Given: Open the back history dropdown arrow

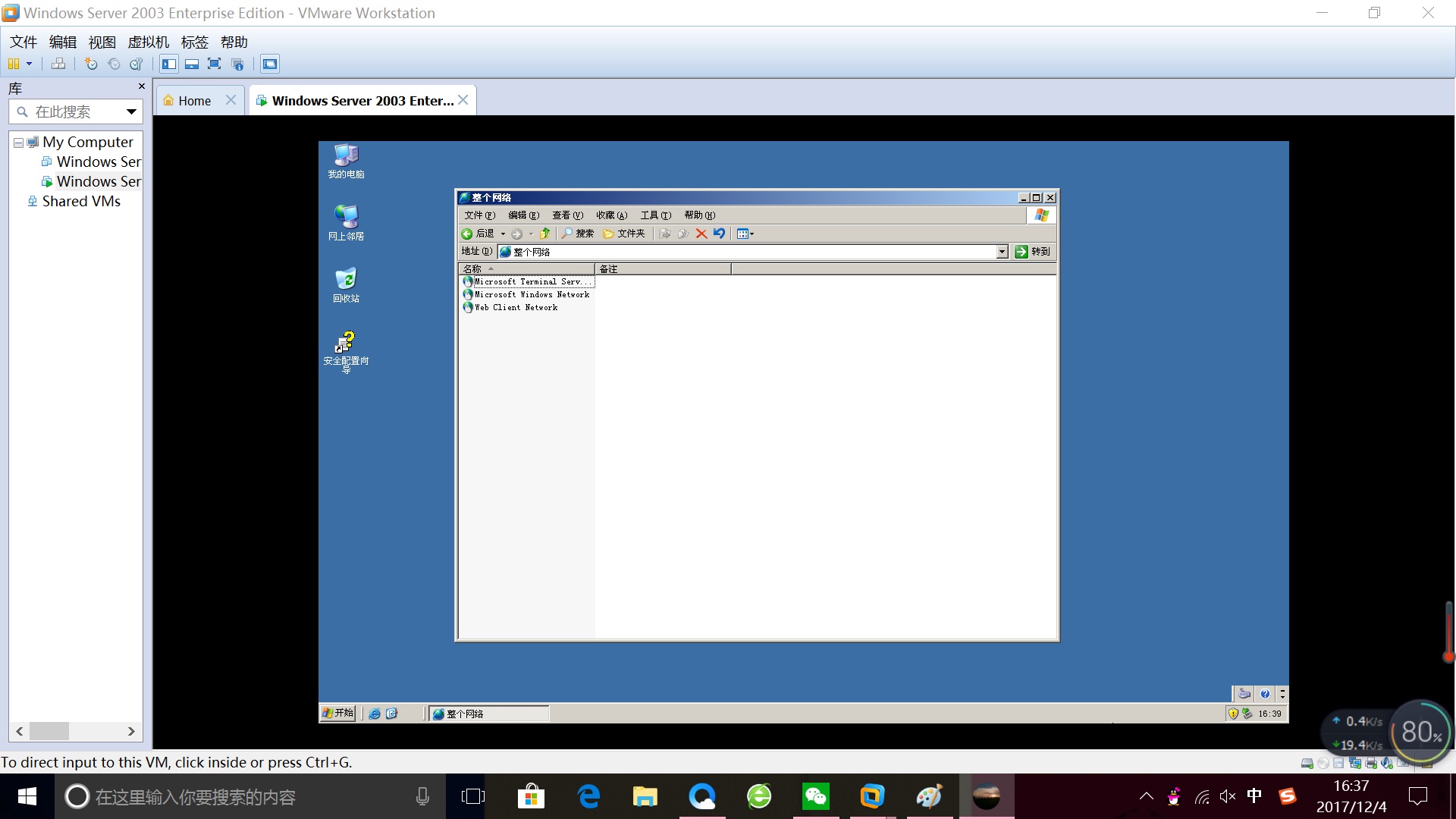Looking at the screenshot, I should [503, 234].
